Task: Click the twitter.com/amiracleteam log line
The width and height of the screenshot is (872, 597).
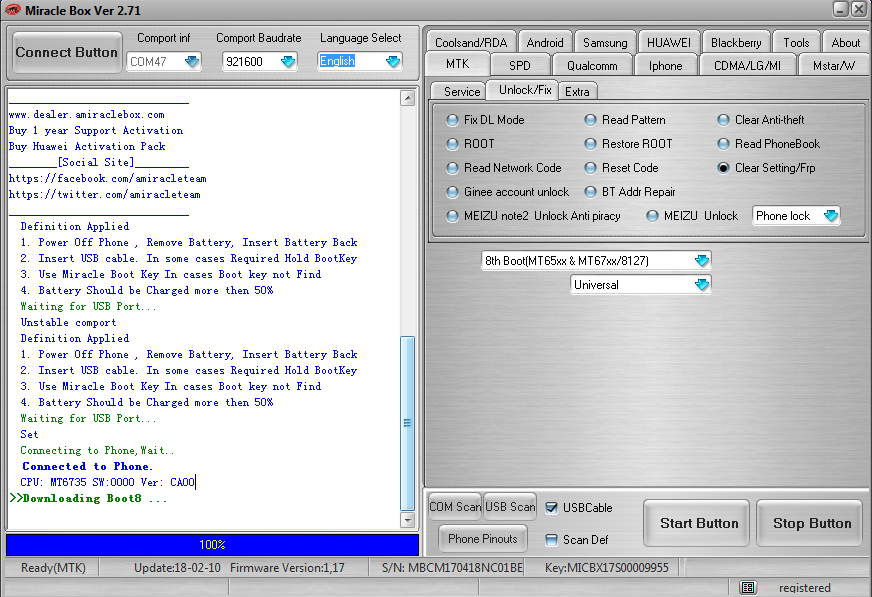Action: click(x=105, y=195)
